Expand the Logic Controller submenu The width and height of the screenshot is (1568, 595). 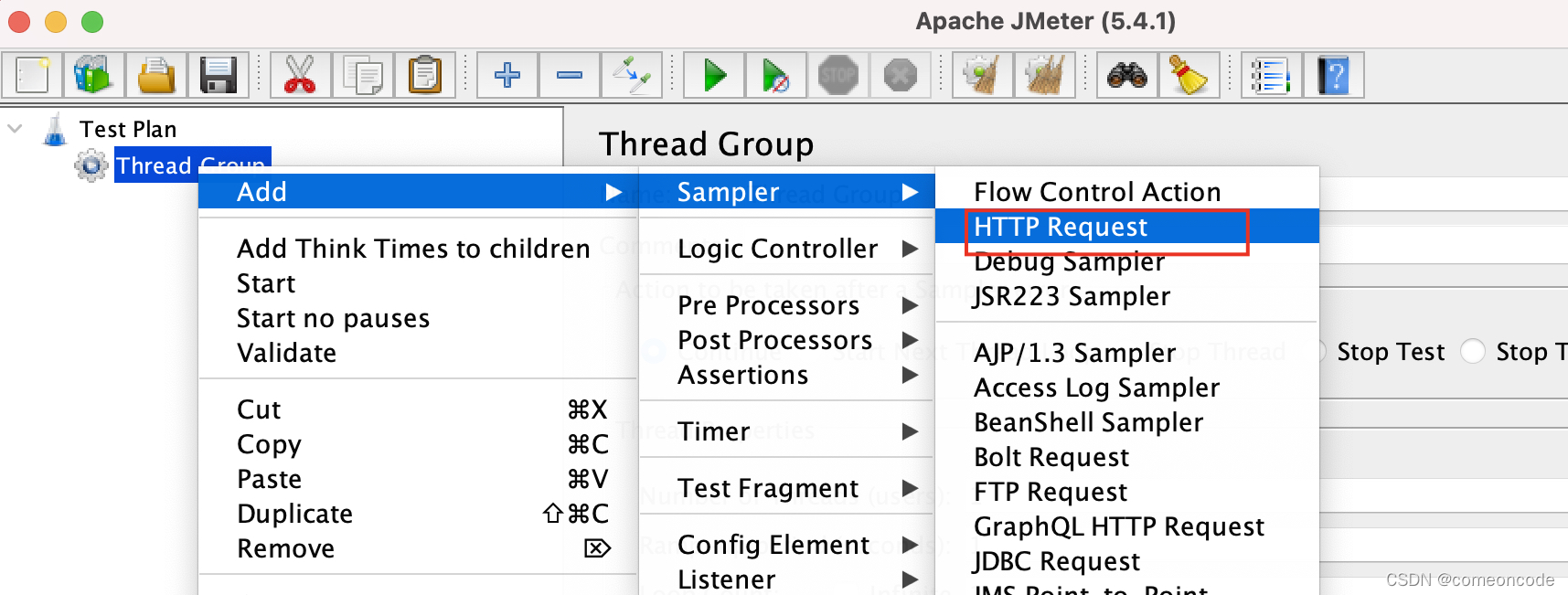pos(786,249)
